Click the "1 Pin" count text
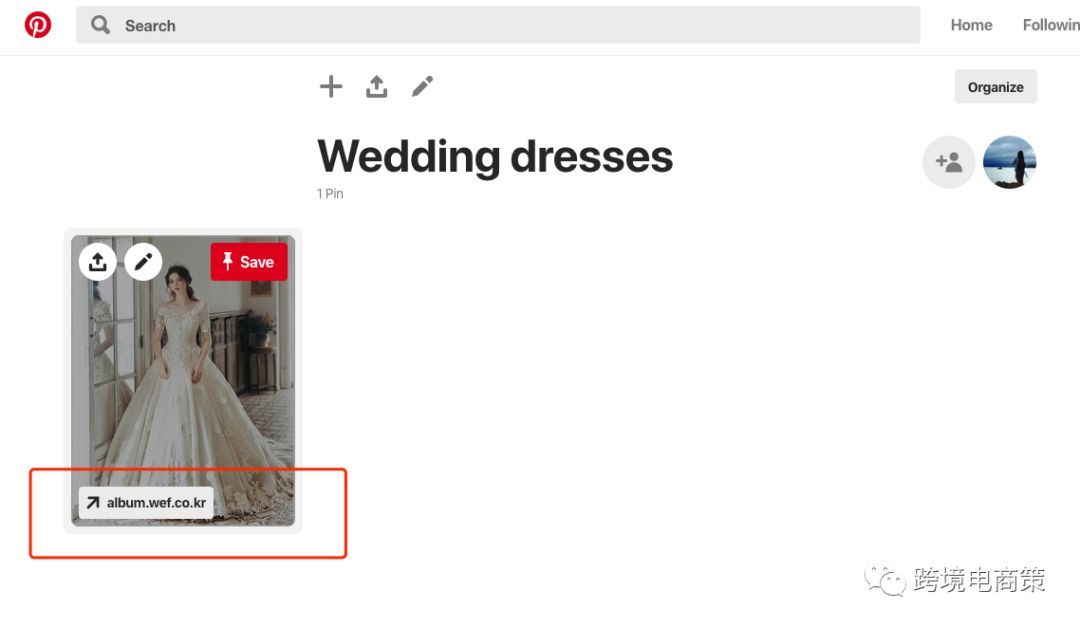Image resolution: width=1080 pixels, height=627 pixels. pos(330,194)
